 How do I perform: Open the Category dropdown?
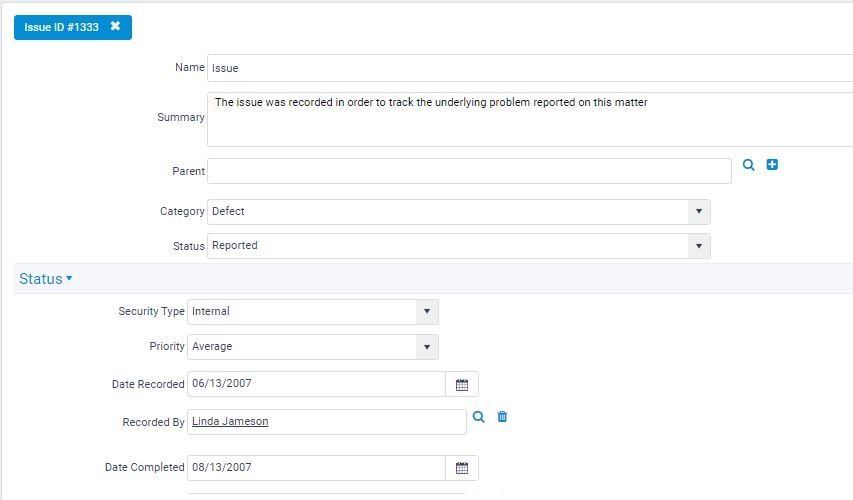pyautogui.click(x=699, y=212)
